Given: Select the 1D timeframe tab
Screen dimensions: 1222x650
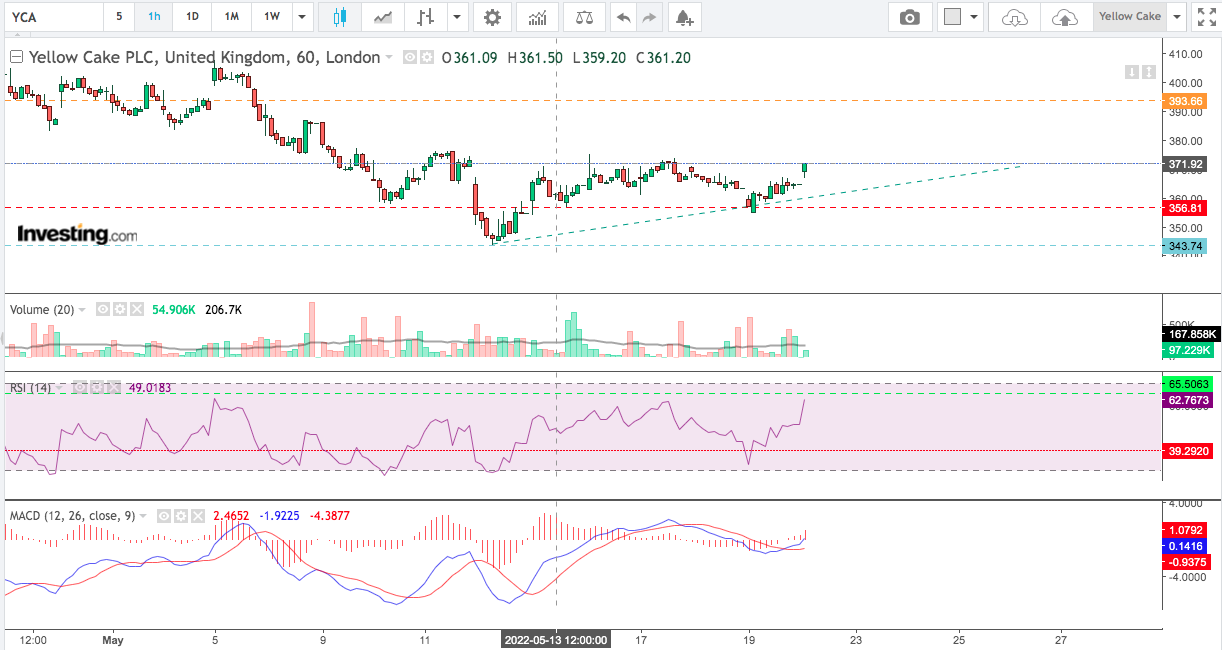Looking at the screenshot, I should pos(192,17).
